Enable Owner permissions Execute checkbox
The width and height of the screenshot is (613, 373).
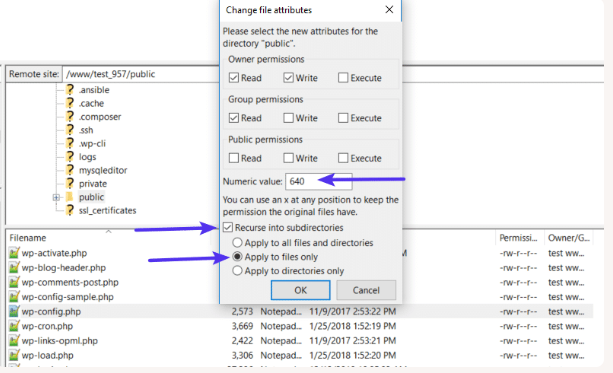tap(343, 78)
